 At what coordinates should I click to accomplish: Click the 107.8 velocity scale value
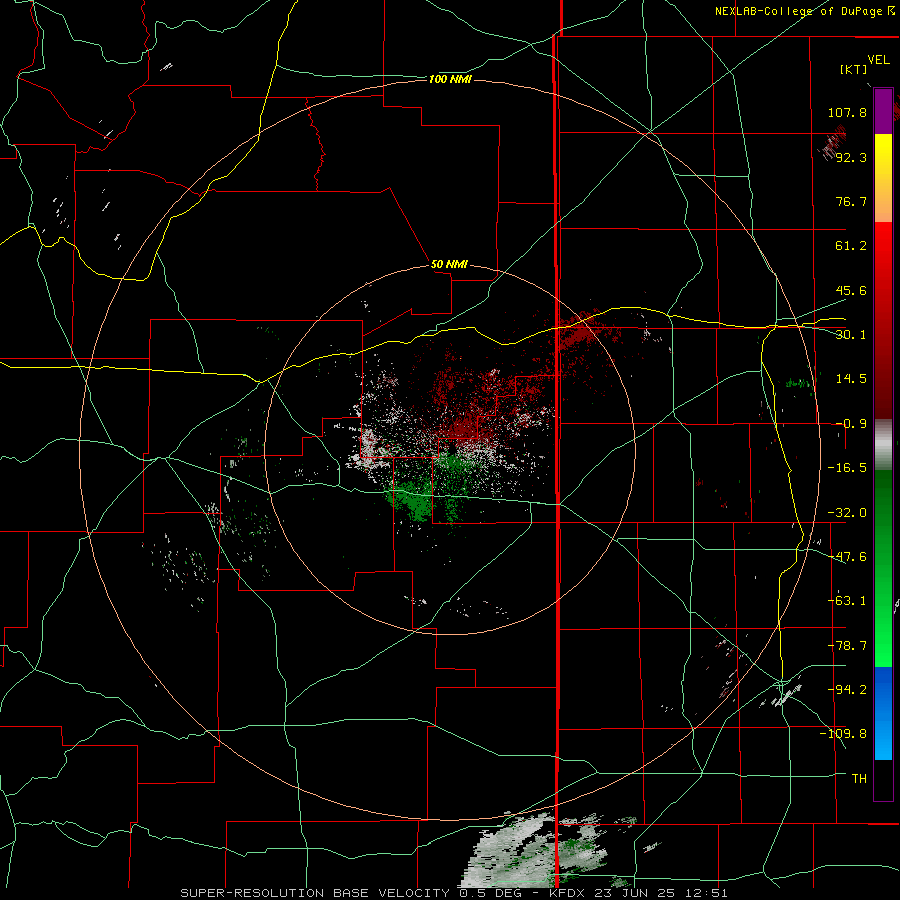847,112
